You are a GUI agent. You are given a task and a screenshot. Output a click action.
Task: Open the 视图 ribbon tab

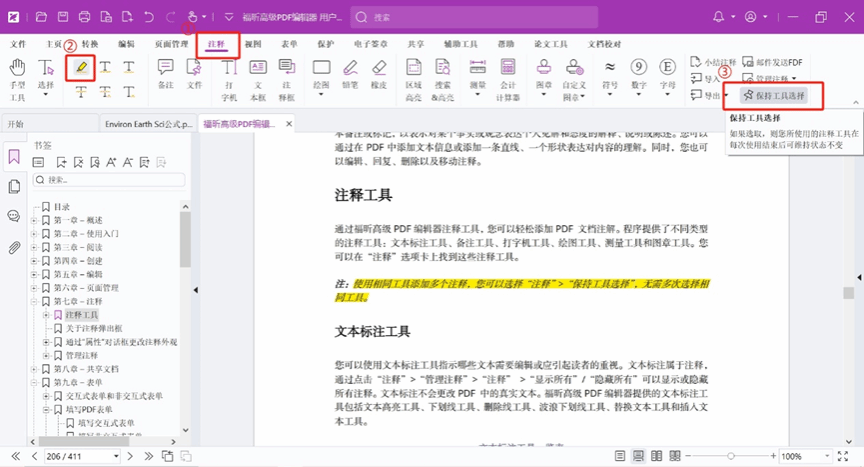coord(253,44)
